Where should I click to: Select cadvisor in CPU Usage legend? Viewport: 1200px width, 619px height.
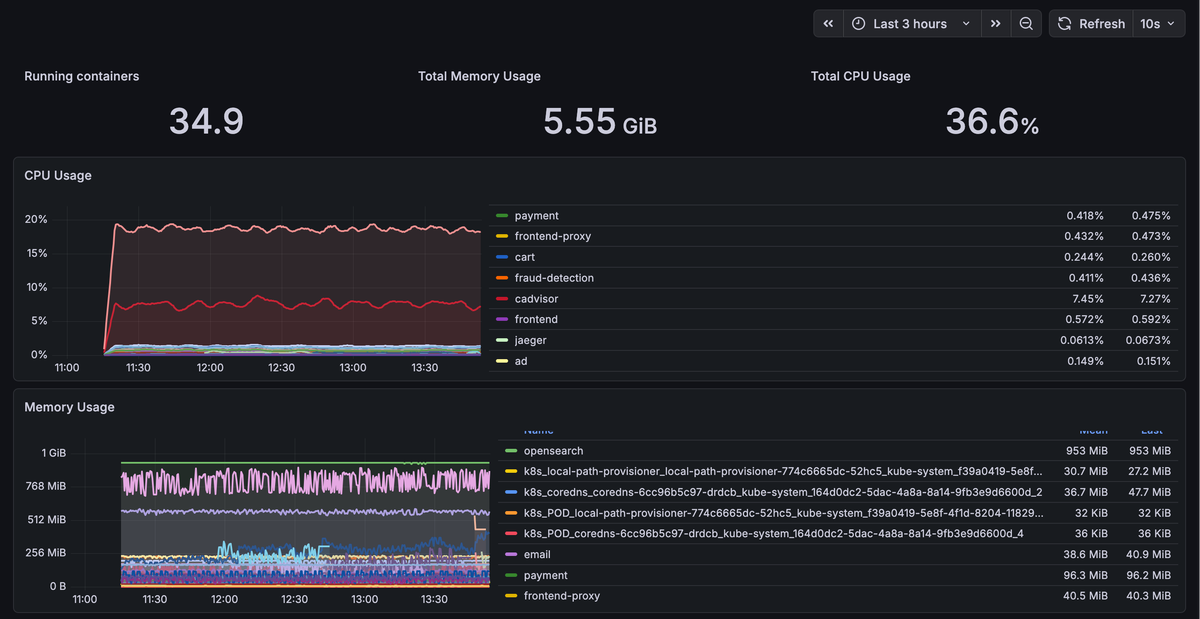pos(536,299)
